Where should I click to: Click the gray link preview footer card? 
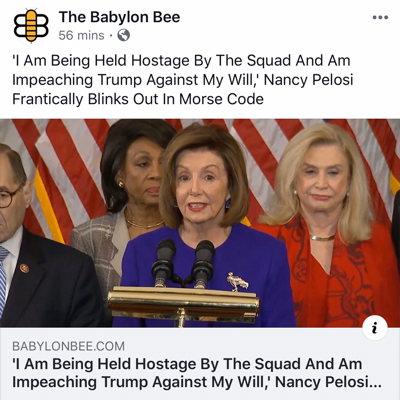200,364
